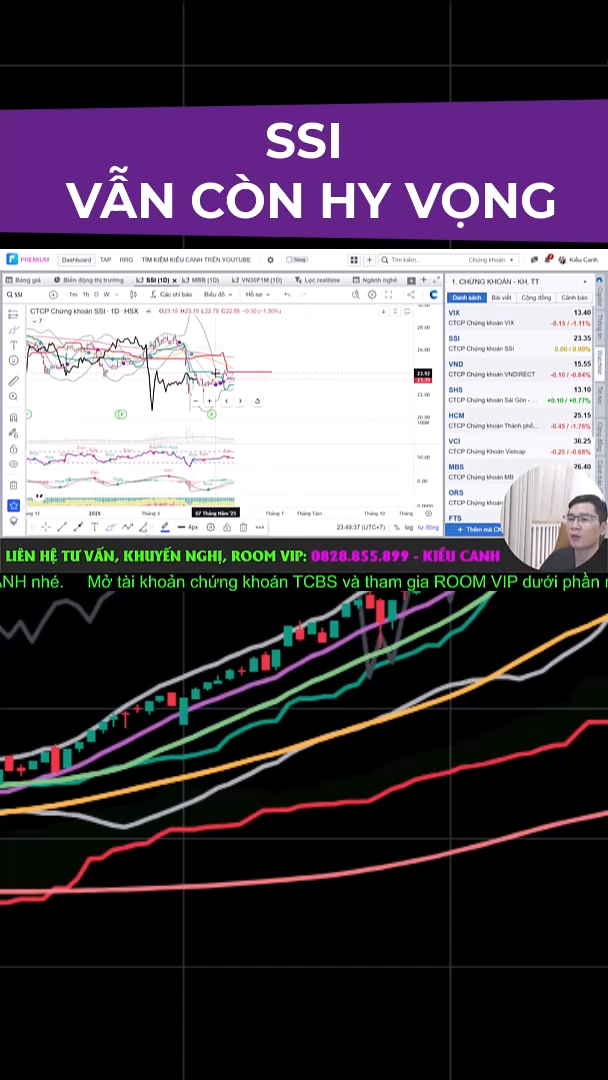Toggle tự động auto scale
This screenshot has width=608, height=1080.
(428, 528)
